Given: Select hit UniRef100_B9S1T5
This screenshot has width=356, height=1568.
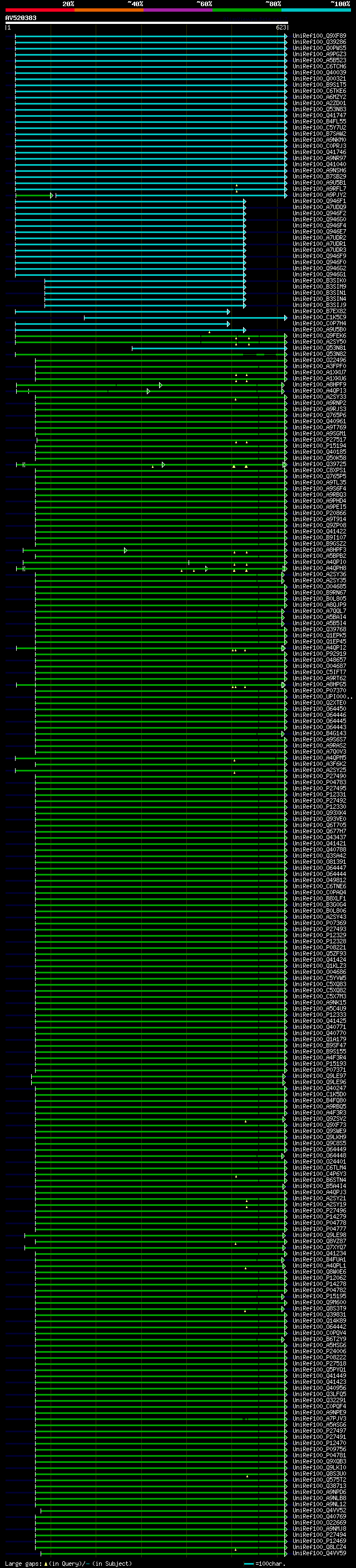Looking at the screenshot, I should click(319, 85).
